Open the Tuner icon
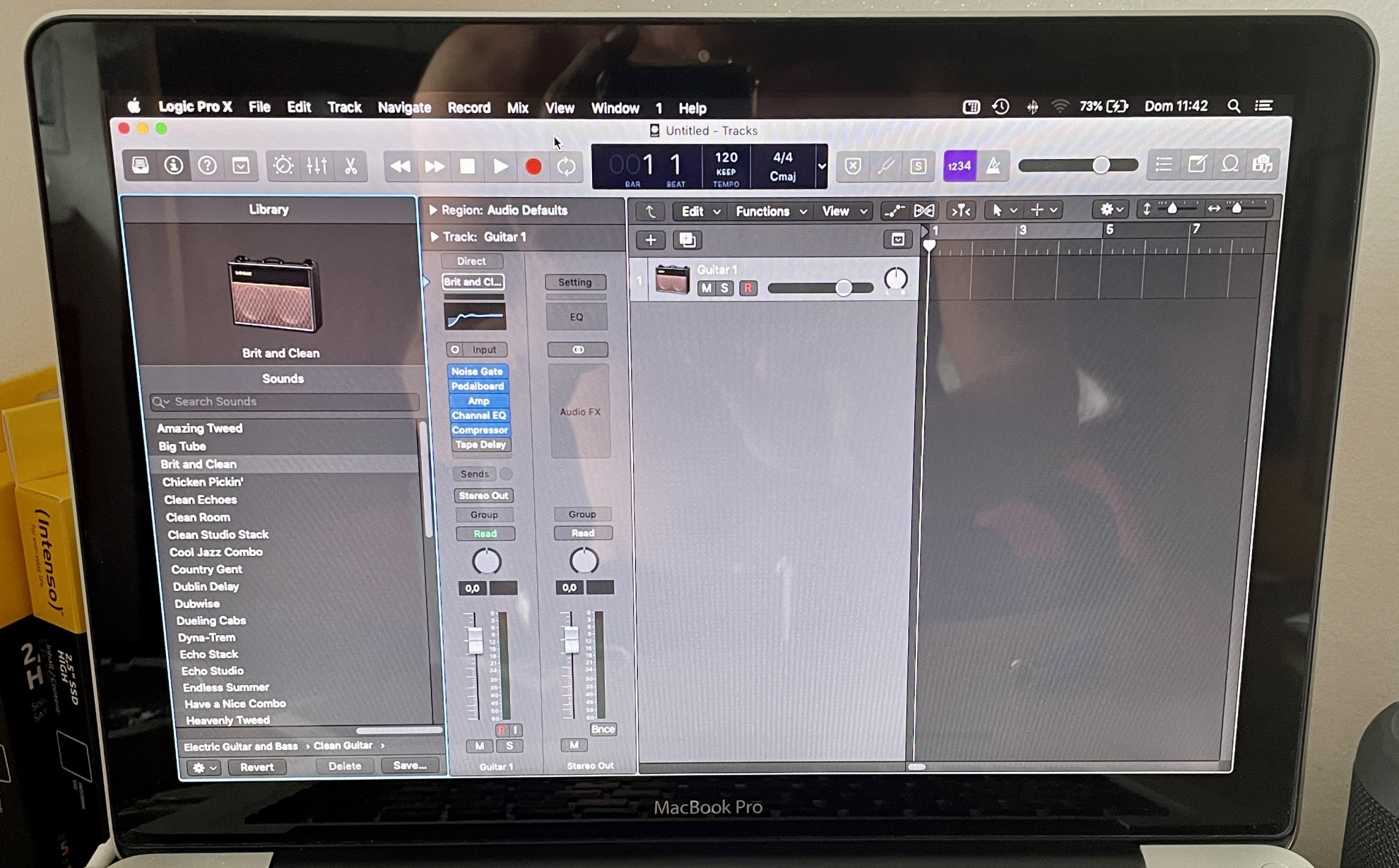 [x=885, y=166]
